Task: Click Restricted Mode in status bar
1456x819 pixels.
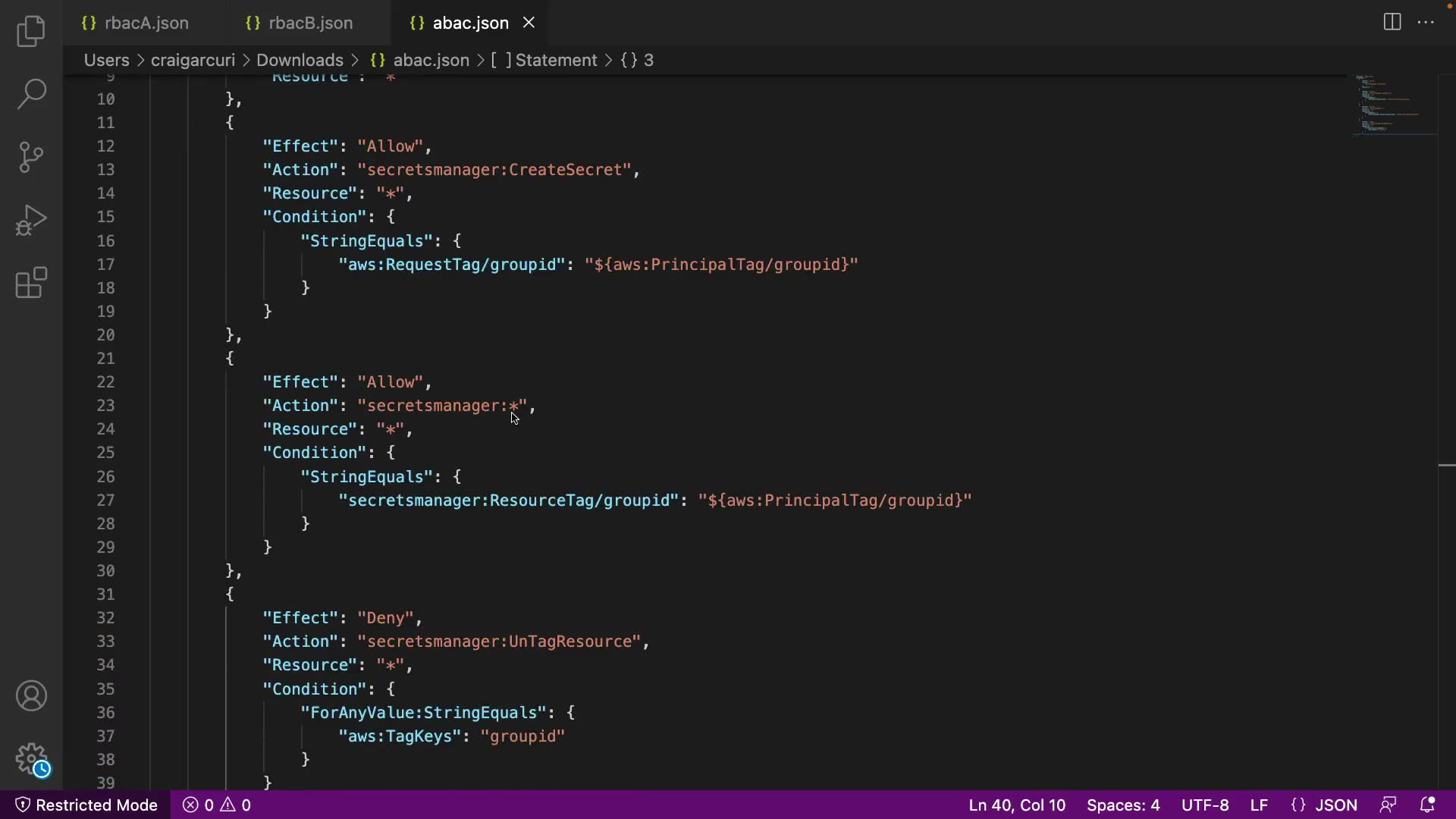Action: (86, 805)
